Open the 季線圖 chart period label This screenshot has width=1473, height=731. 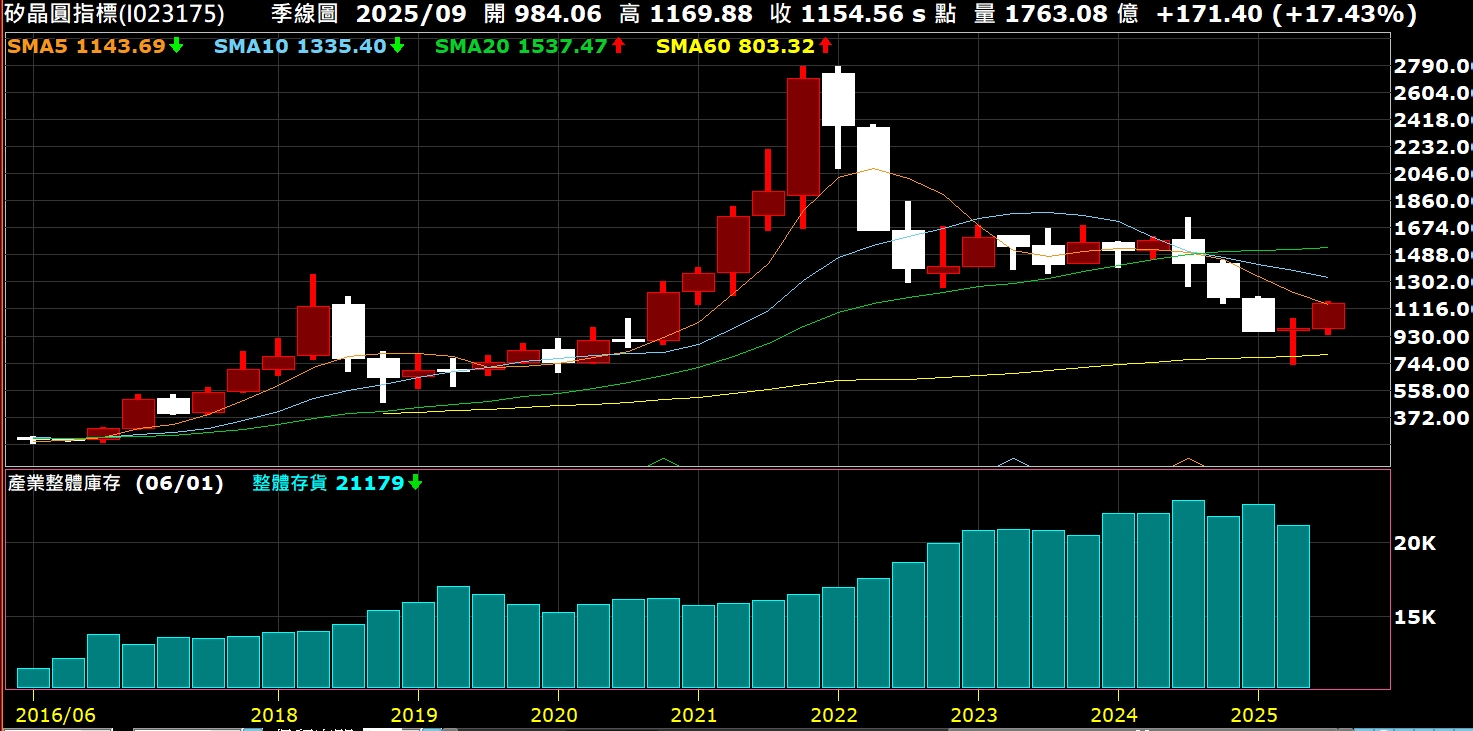coord(304,14)
